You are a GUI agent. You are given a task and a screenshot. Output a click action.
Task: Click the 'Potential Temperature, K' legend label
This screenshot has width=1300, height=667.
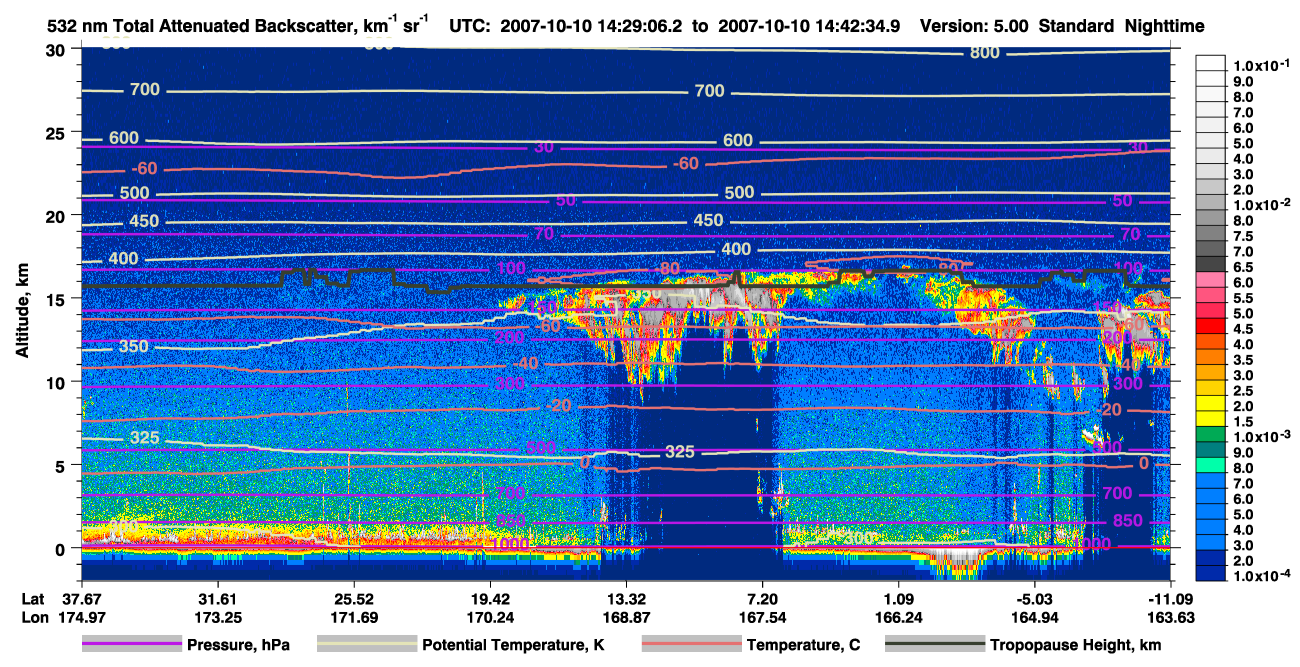click(513, 646)
